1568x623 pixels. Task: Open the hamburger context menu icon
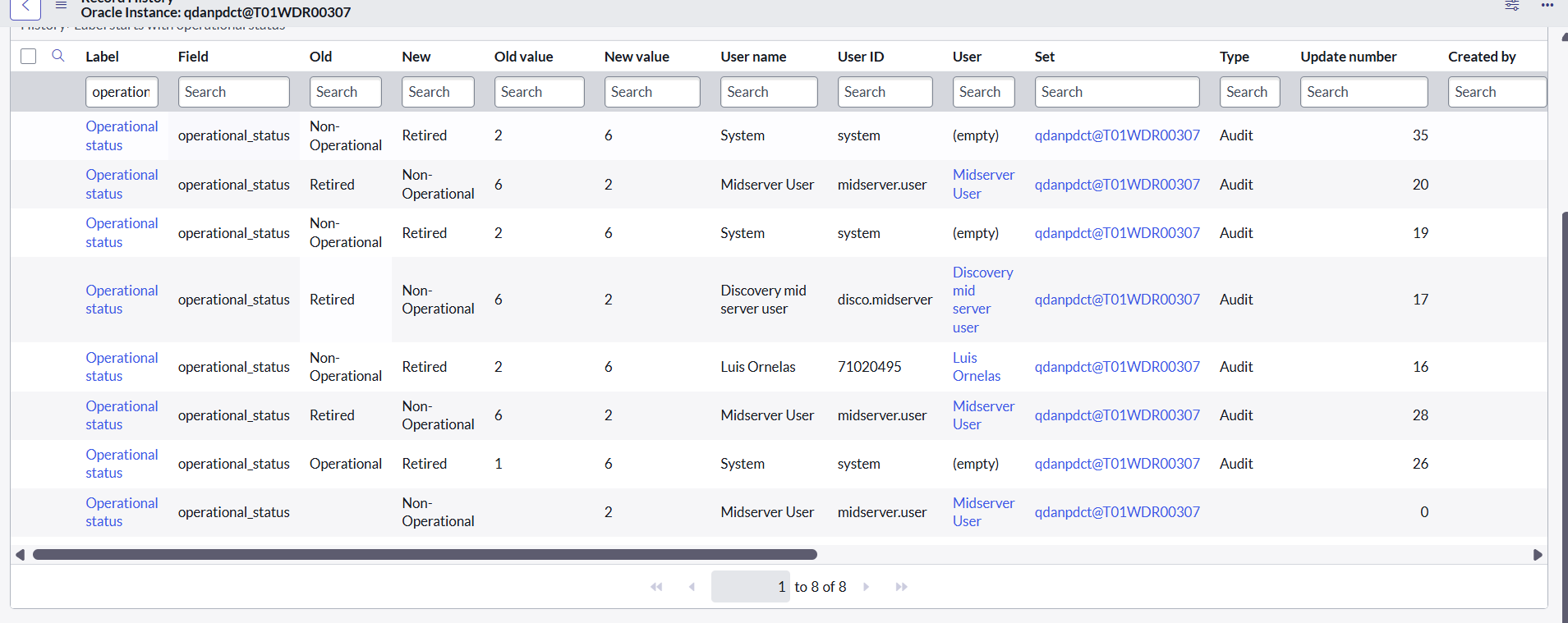point(61,6)
